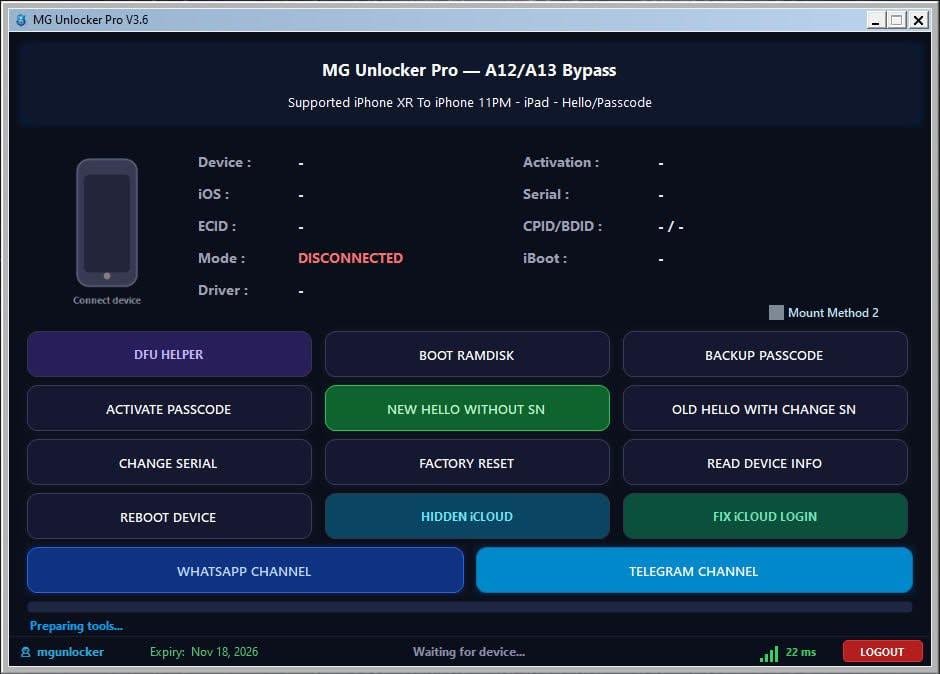Click the red LOGOUT button

tap(882, 652)
